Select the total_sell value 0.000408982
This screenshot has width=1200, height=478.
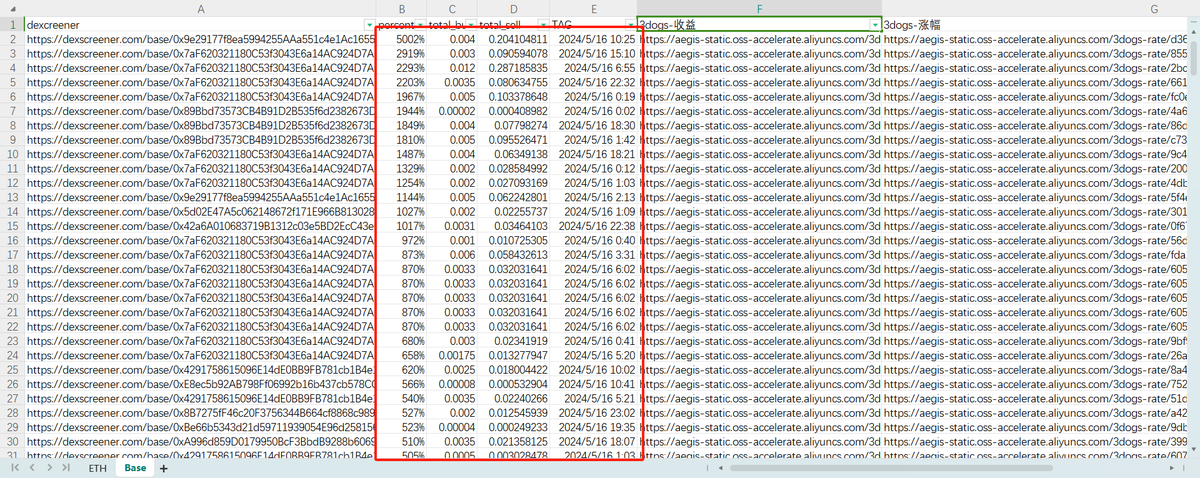point(514,111)
